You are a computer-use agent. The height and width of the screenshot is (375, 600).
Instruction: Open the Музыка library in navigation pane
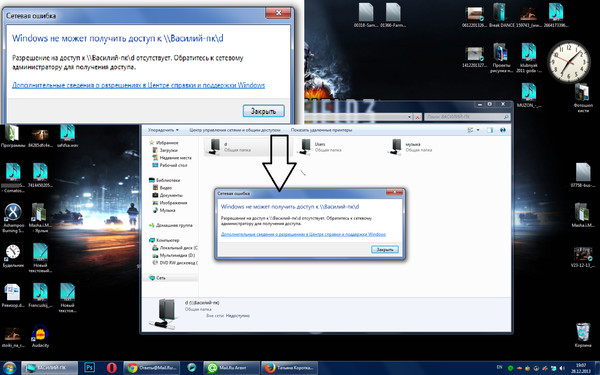[x=164, y=210]
